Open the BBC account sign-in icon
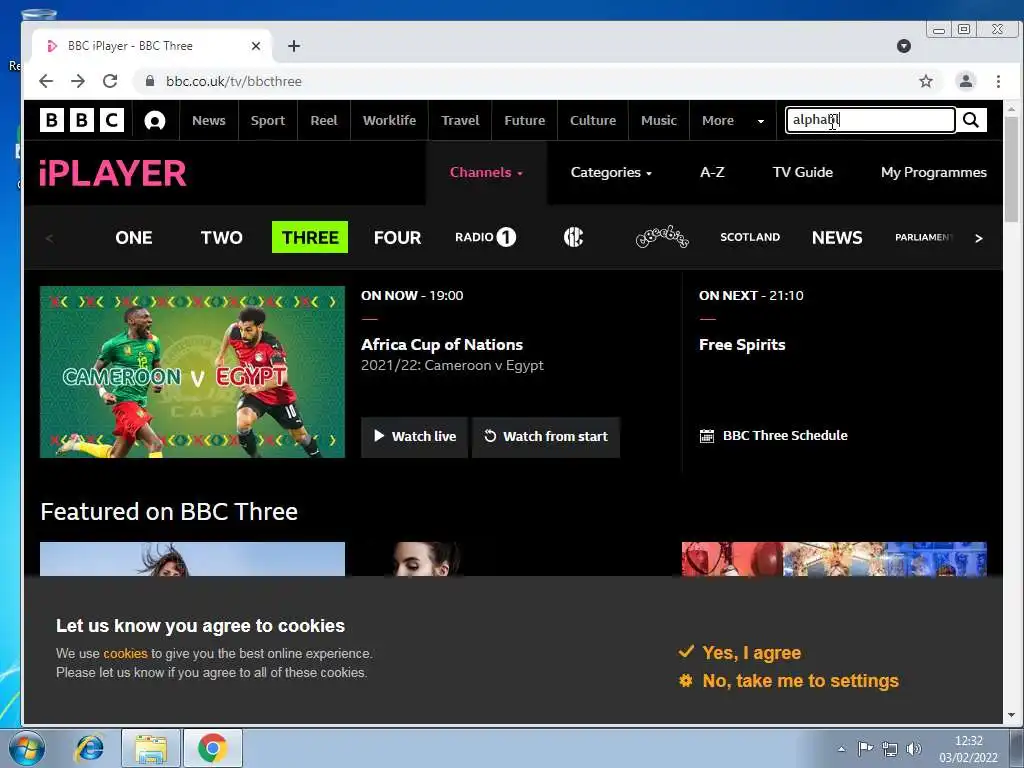 click(x=155, y=121)
